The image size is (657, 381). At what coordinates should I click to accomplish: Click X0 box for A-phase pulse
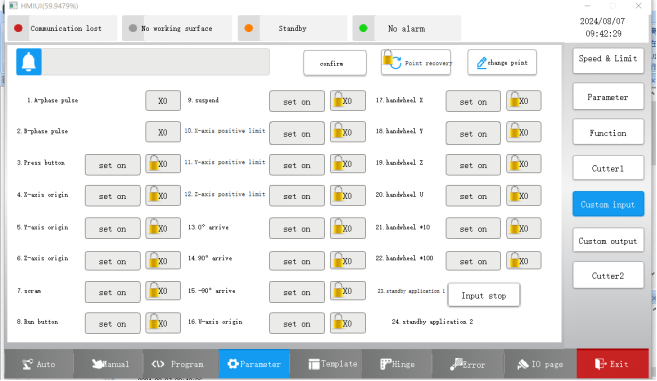(163, 101)
